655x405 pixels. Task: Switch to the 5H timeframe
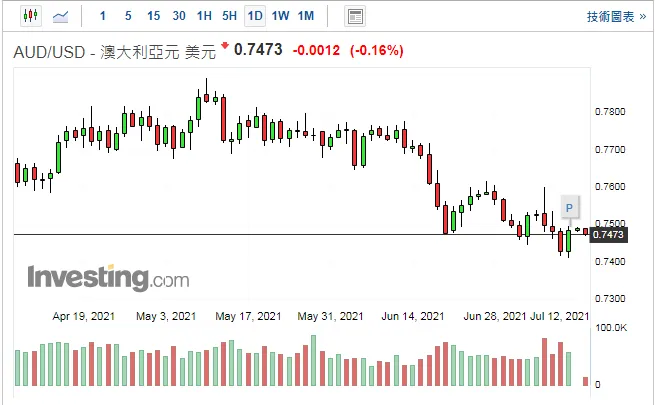coord(229,16)
